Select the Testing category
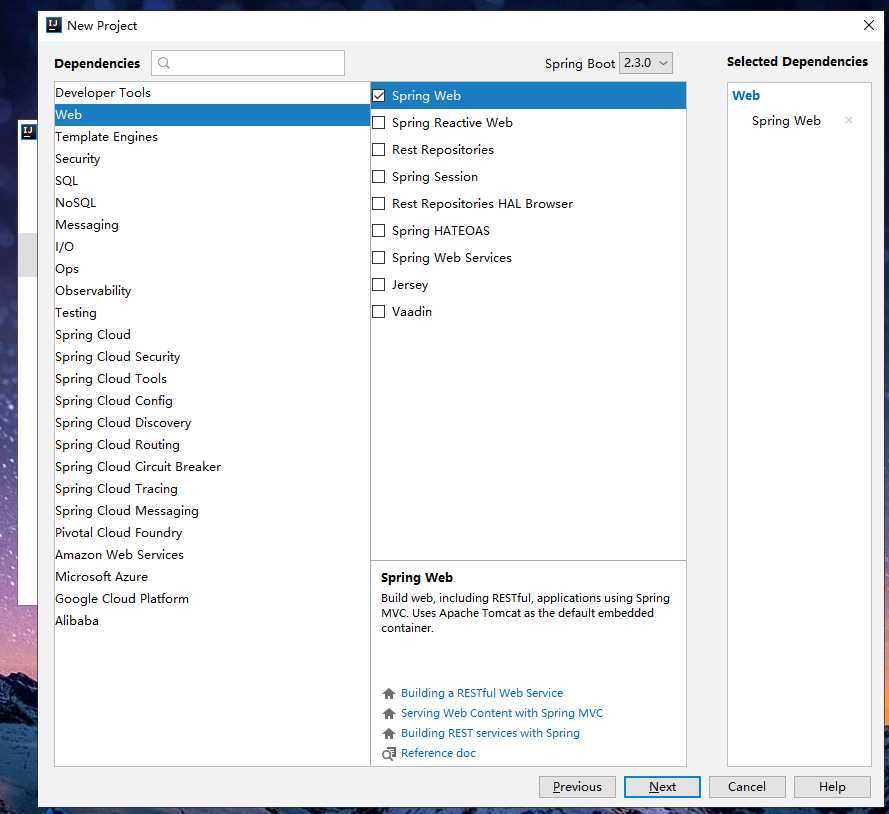The image size is (889, 814). tap(212, 313)
